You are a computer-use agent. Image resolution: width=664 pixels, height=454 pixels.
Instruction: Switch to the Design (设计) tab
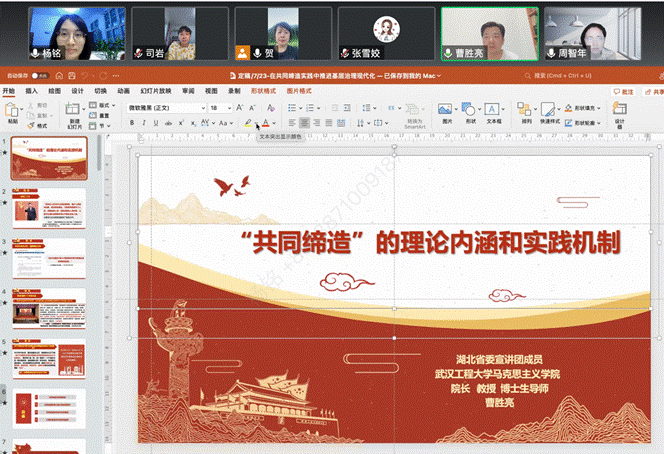point(77,91)
